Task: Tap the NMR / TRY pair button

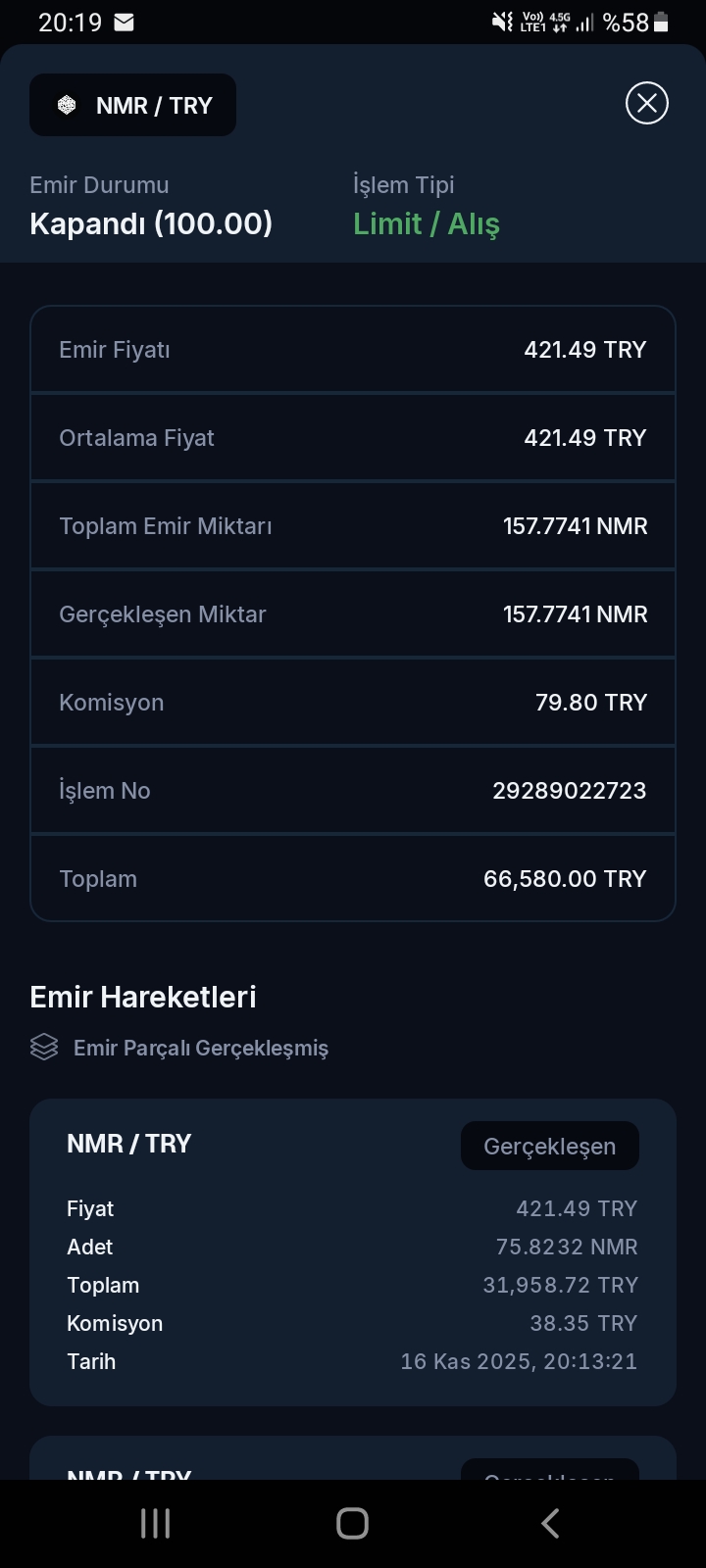Action: 133,105
